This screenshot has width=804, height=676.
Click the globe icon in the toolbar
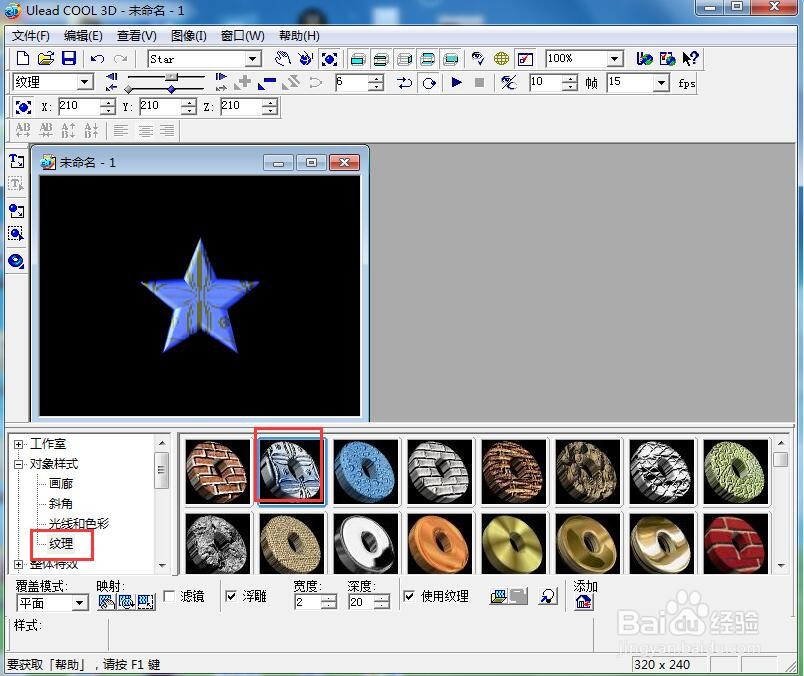[x=501, y=59]
